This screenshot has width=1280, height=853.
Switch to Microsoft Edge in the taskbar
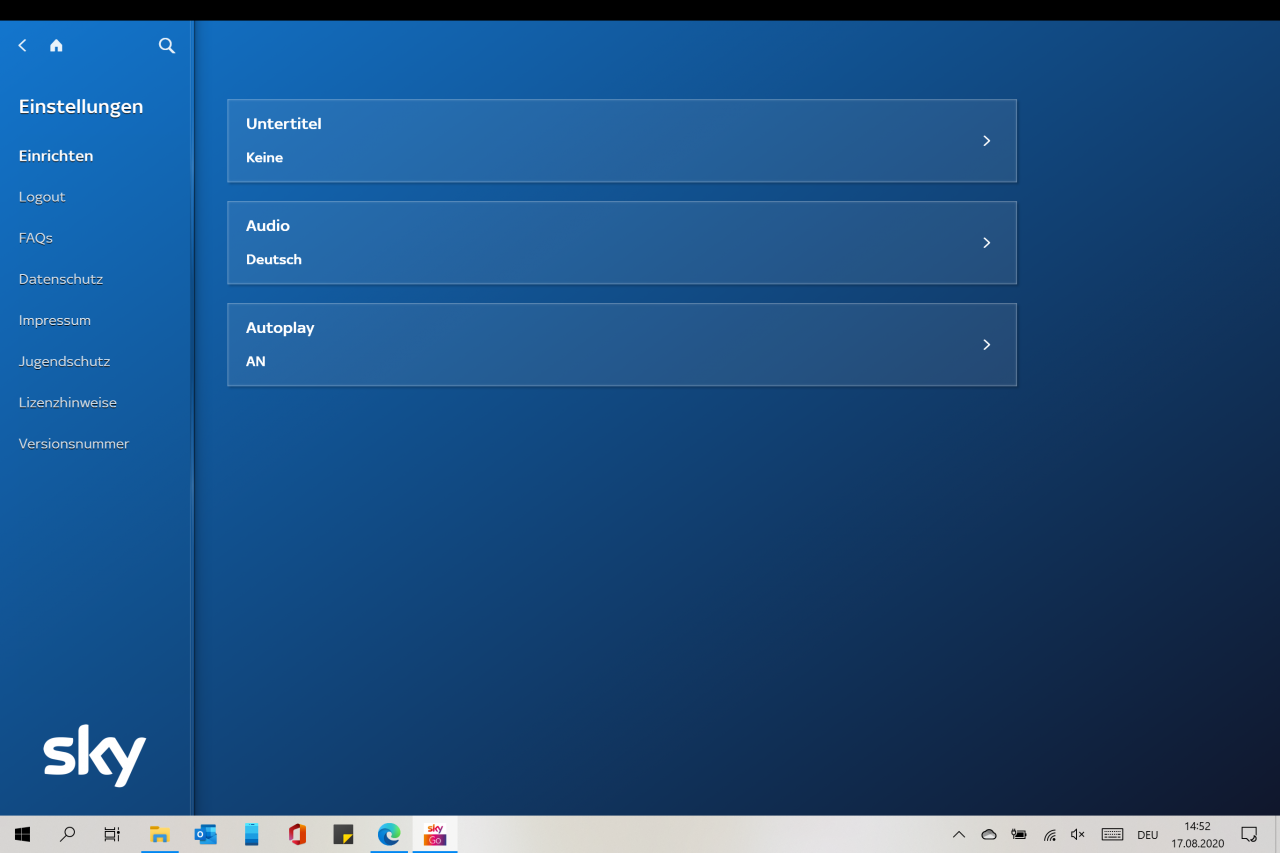389,834
